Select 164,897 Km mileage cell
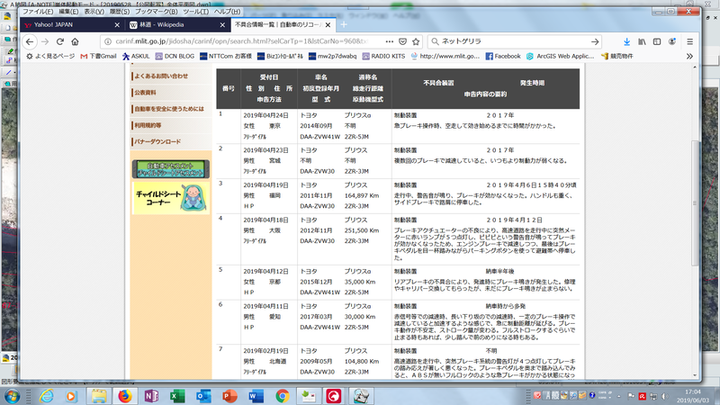 362,196
